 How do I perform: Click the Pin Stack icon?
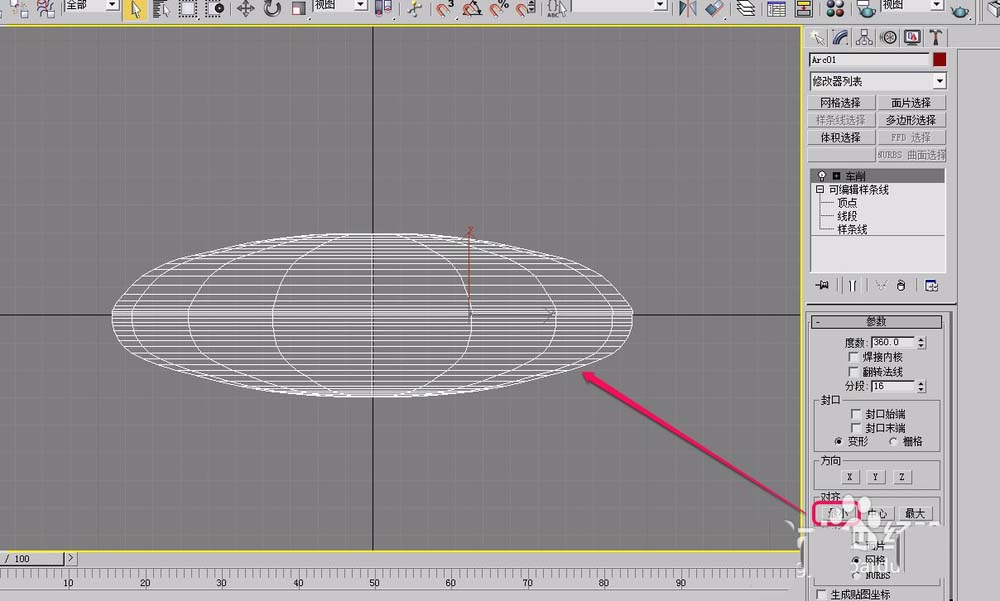click(x=822, y=285)
